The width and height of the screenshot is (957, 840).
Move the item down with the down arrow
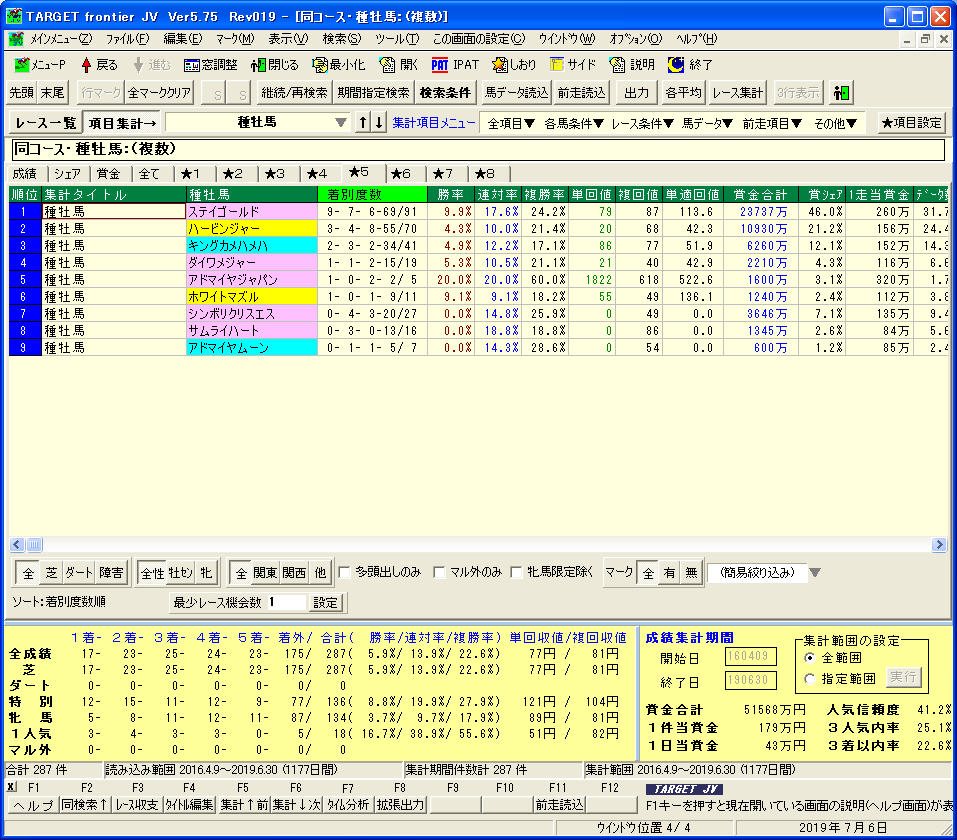(379, 123)
